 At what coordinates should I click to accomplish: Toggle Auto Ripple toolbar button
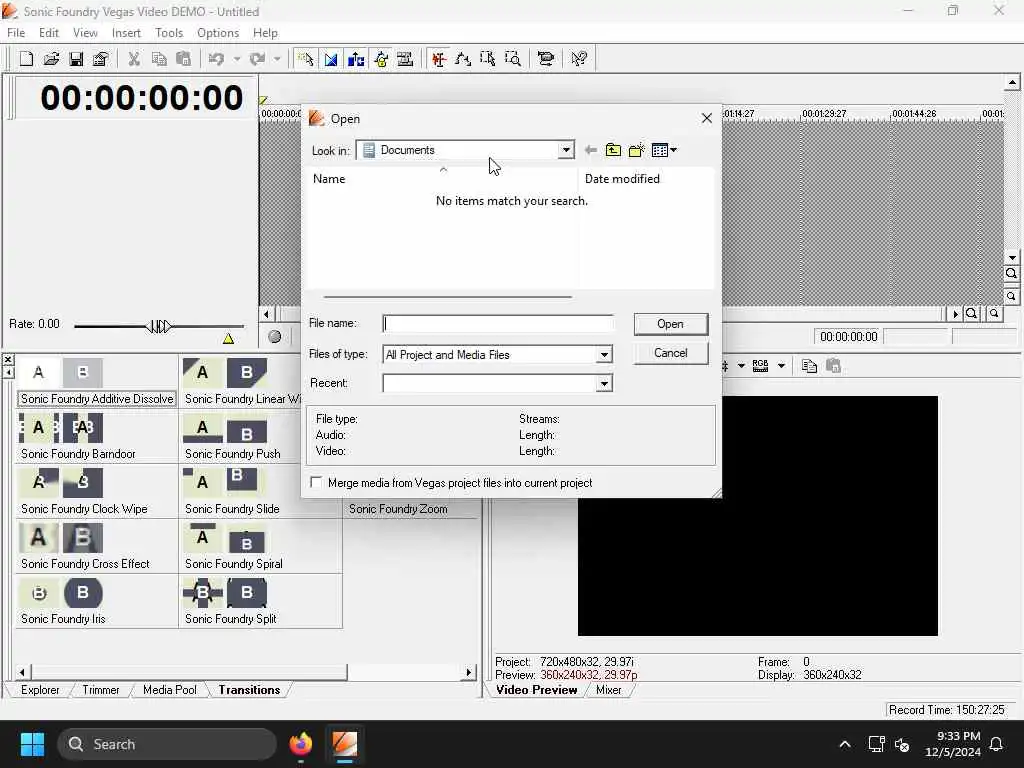pyautogui.click(x=356, y=59)
